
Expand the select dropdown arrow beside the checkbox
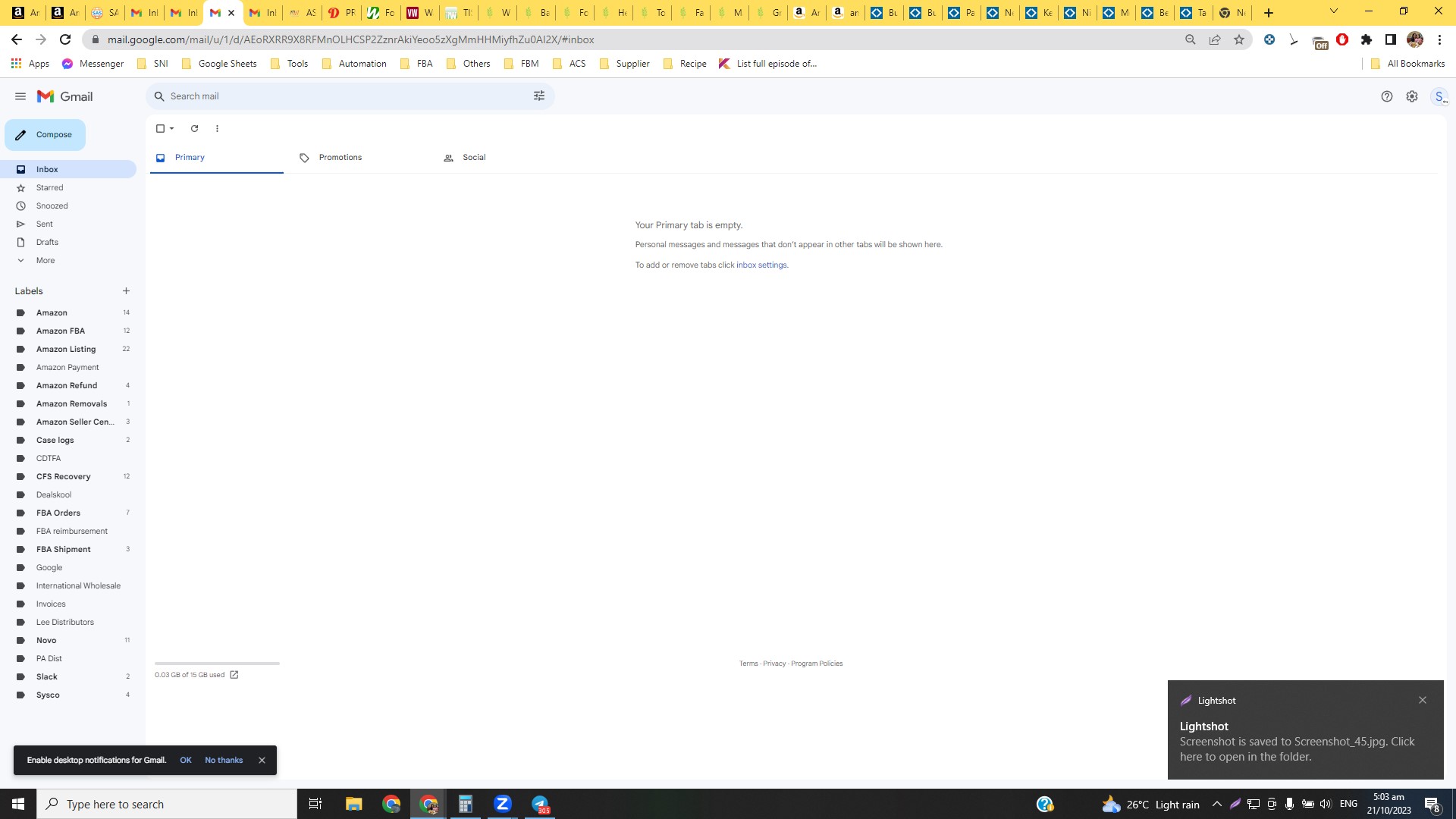[x=172, y=129]
